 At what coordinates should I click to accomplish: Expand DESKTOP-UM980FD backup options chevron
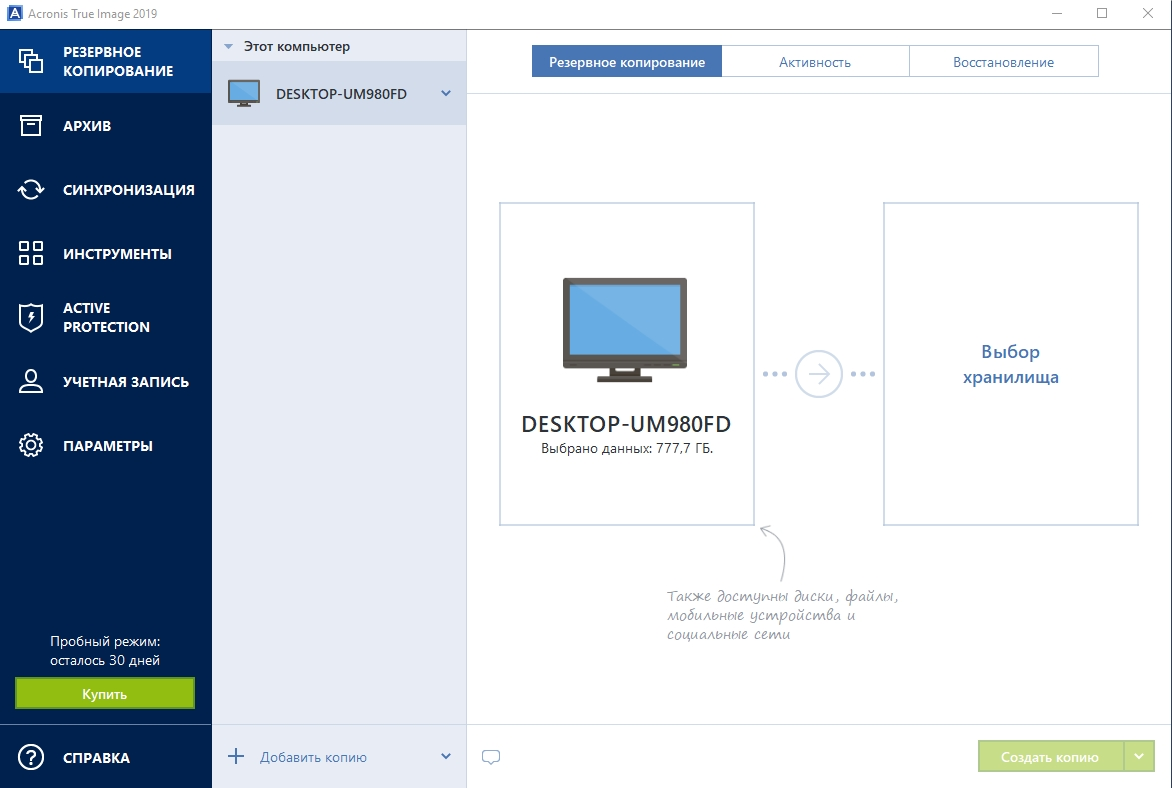pos(446,93)
